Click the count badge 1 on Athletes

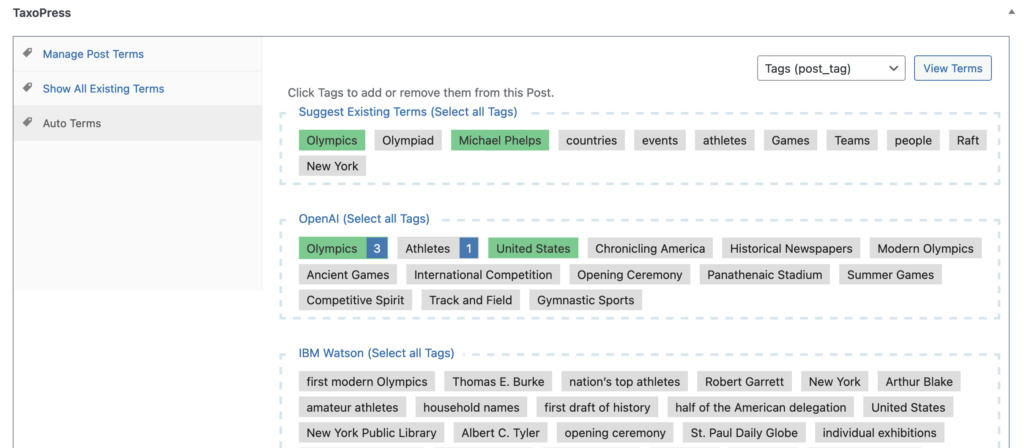click(470, 249)
